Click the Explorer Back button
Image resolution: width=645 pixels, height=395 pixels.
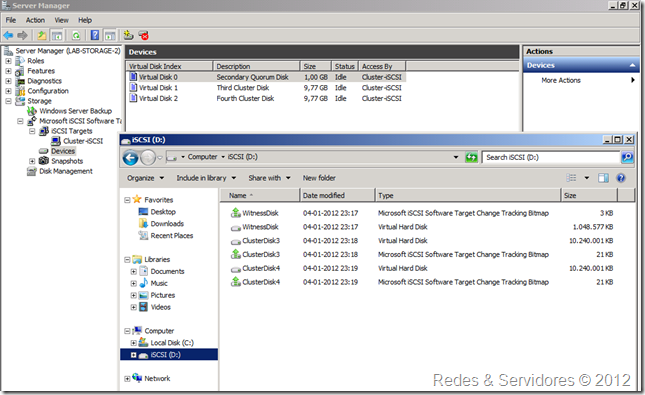click(x=130, y=157)
